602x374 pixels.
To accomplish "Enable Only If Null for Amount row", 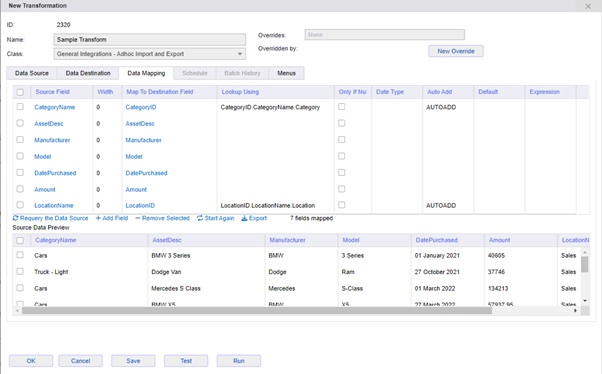I will (341, 189).
